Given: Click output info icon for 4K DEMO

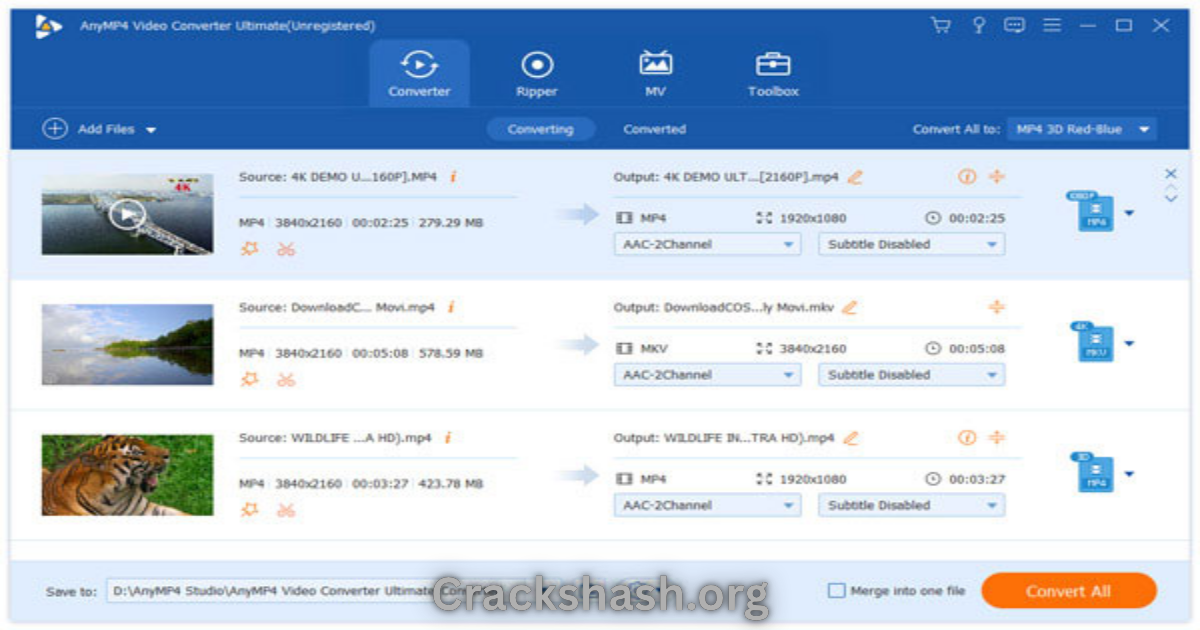Looking at the screenshot, I should coord(966,177).
